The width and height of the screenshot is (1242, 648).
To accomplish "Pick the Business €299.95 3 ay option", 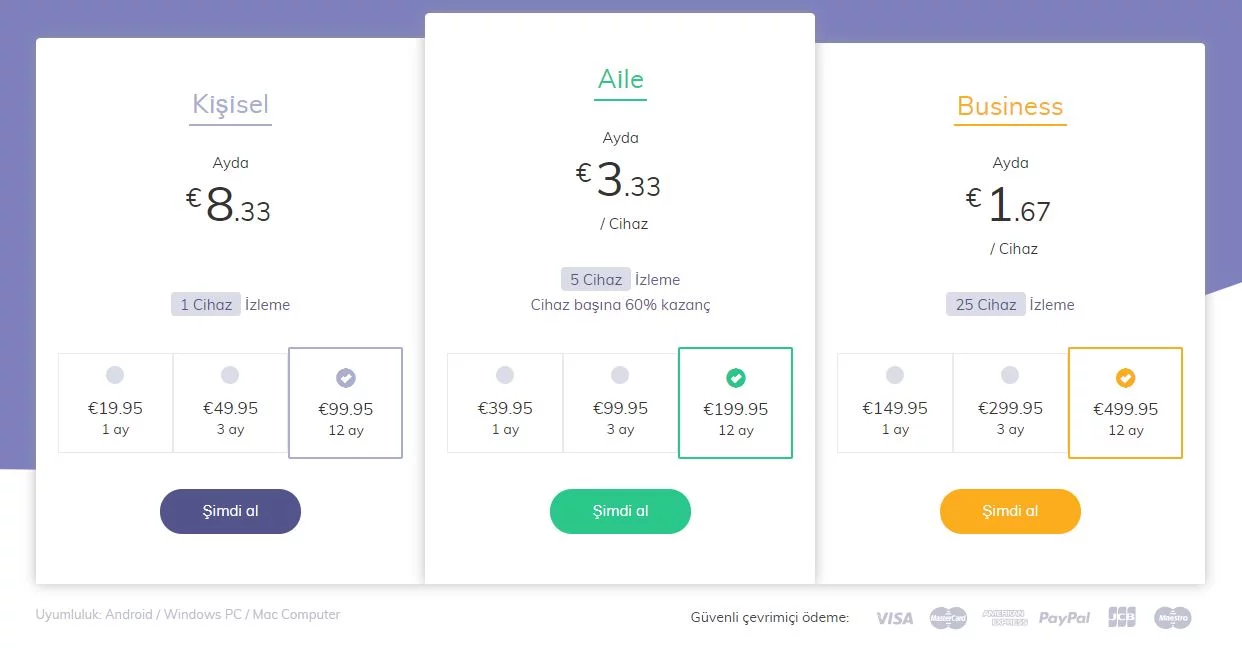I will pyautogui.click(x=1010, y=403).
